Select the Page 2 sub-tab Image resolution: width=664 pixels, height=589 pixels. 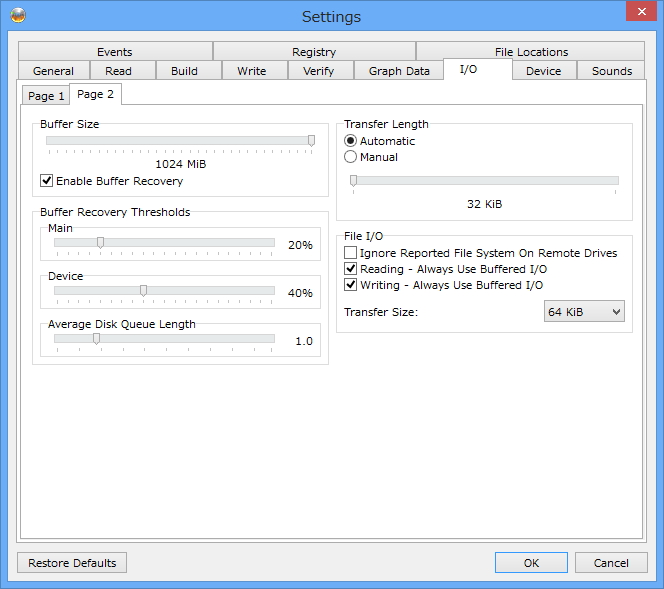(95, 94)
